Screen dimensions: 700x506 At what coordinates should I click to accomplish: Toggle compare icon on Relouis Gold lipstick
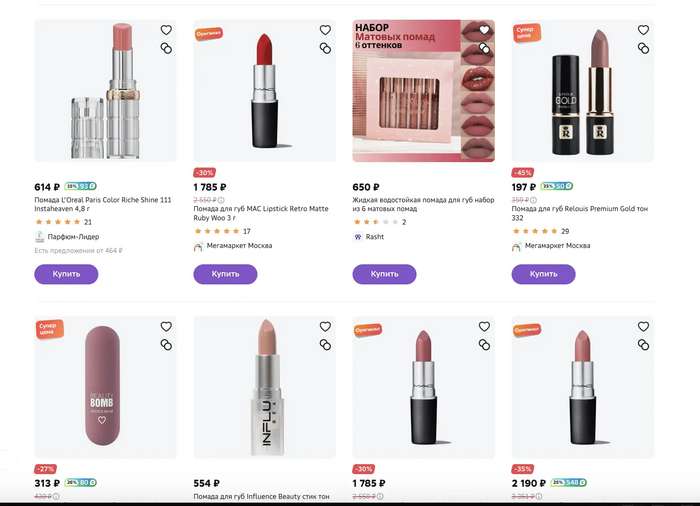643,48
